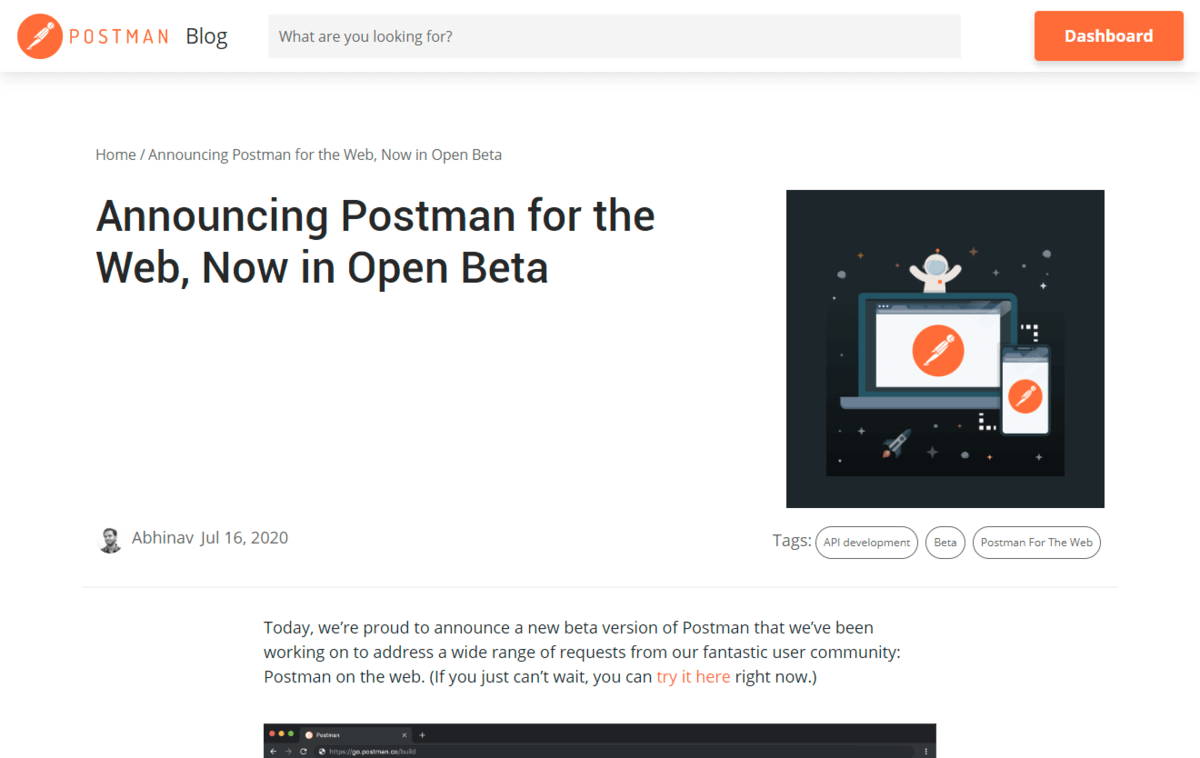The image size is (1200, 758).
Task: Click the Postman logo on the phone illustration
Action: [x=1025, y=396]
